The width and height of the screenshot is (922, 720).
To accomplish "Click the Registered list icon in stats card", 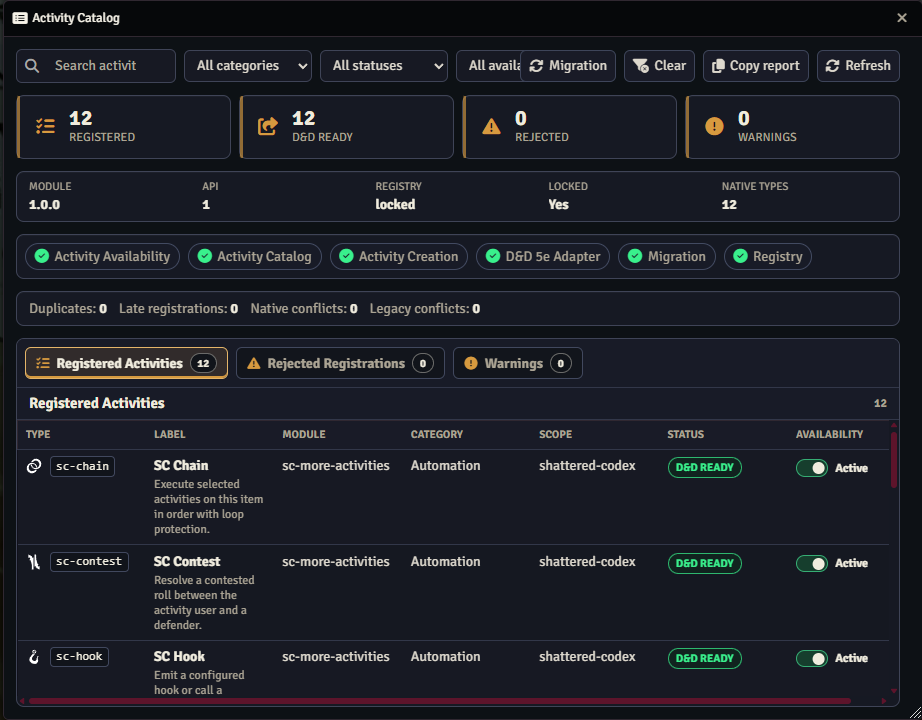I will point(45,126).
